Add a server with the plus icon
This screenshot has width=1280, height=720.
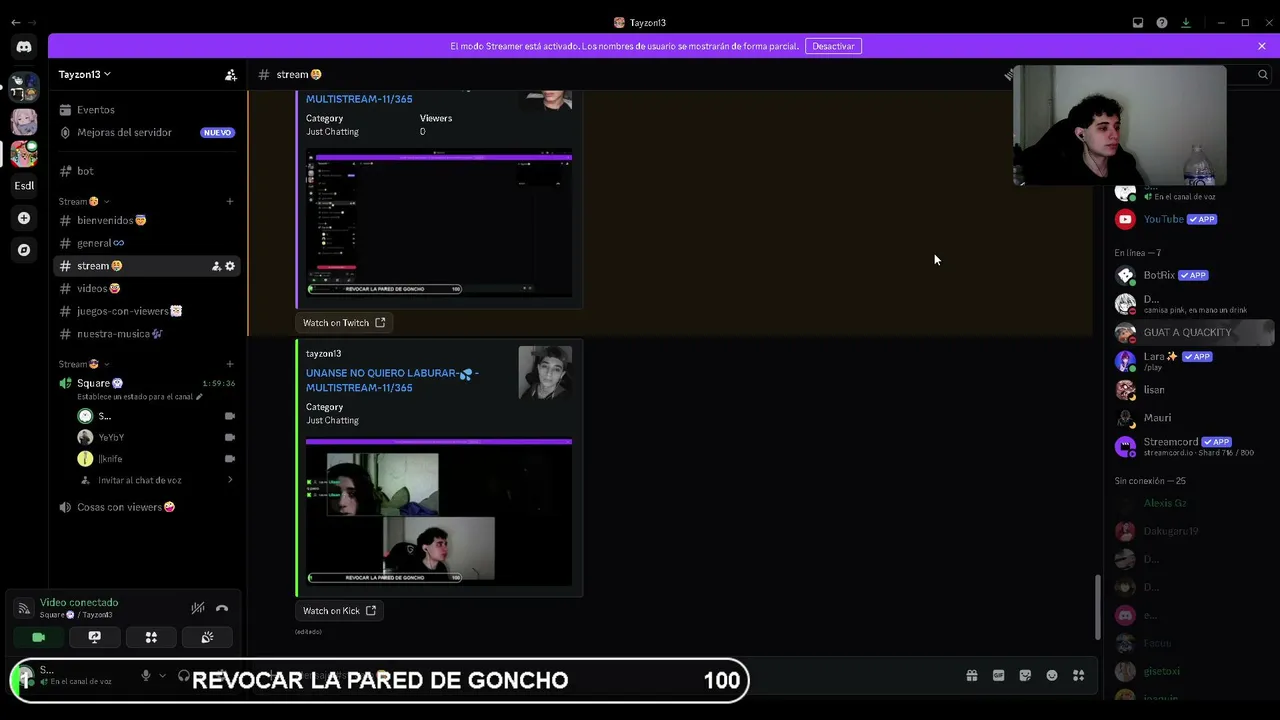point(24,218)
